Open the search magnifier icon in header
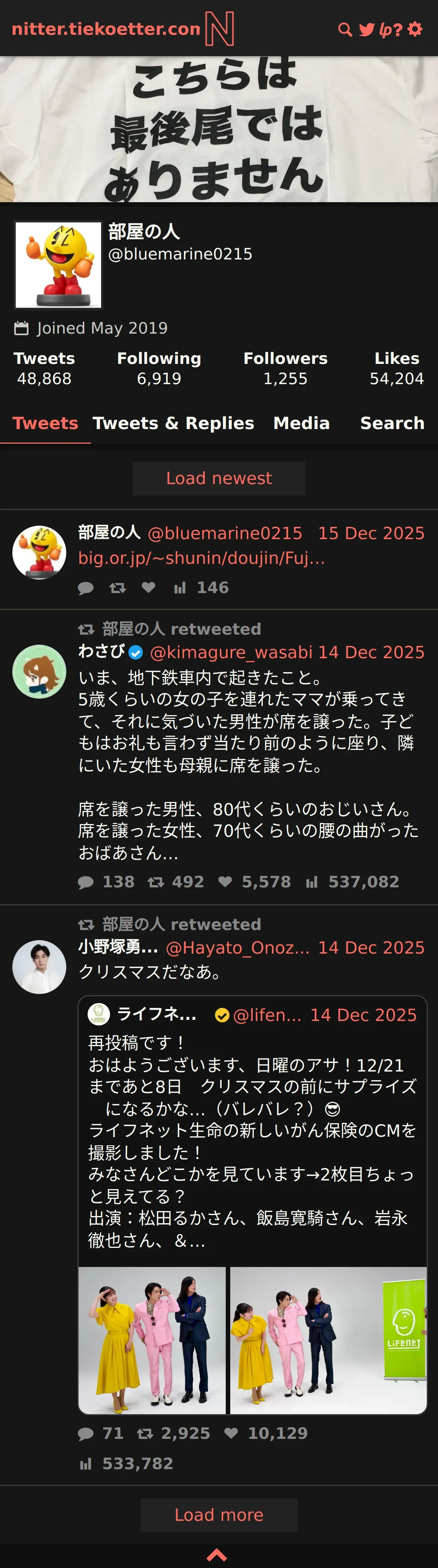This screenshot has height=1568, width=438. [x=345, y=29]
